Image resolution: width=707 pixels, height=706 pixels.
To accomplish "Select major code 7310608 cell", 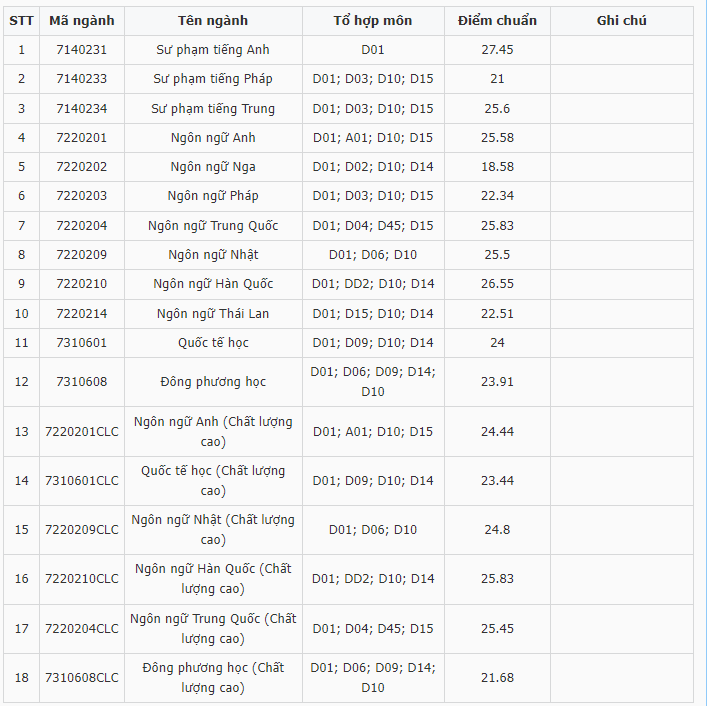I will pos(82,382).
